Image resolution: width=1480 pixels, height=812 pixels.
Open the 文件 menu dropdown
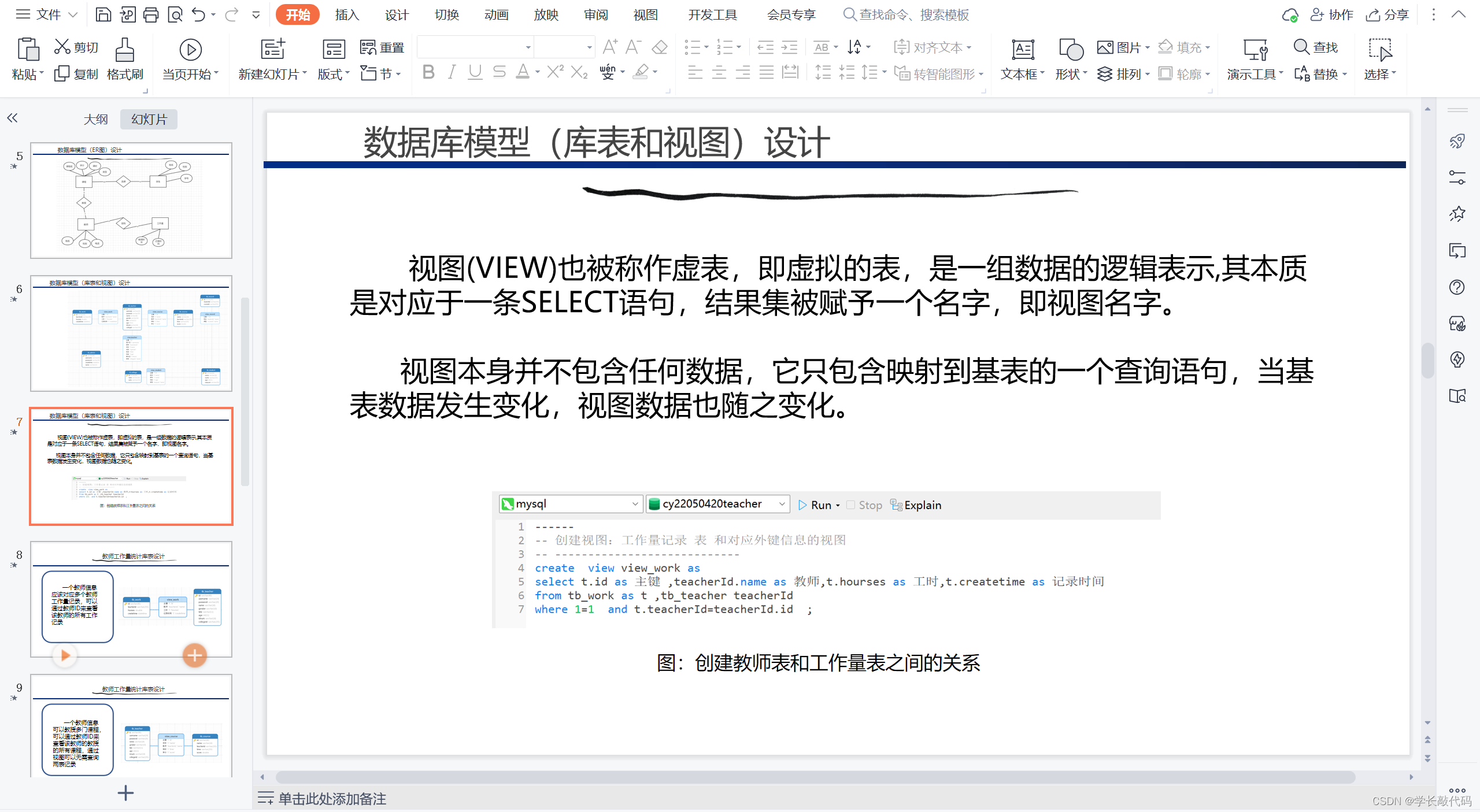(47, 15)
